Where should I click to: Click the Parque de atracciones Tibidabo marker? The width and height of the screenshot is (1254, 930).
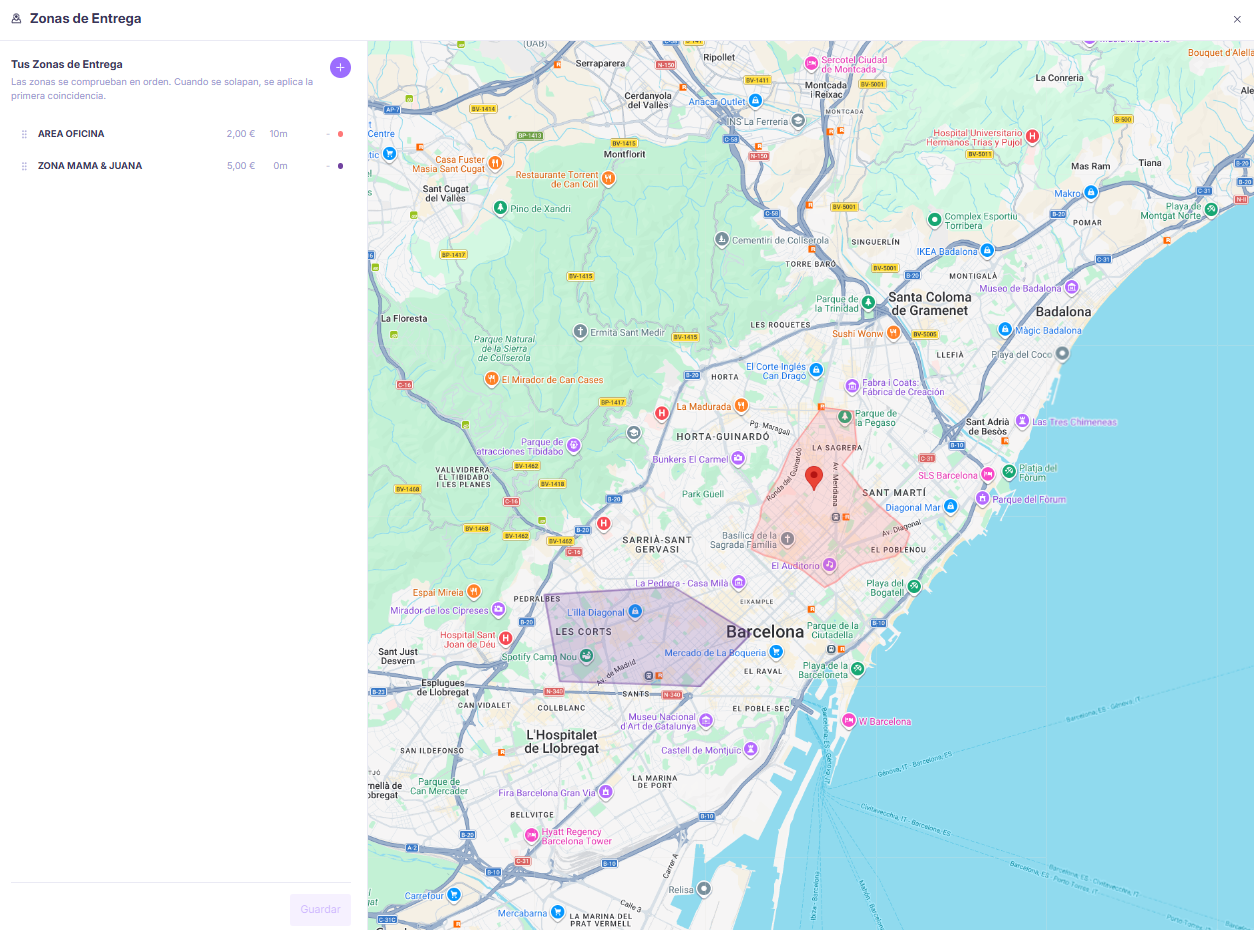coord(573,446)
